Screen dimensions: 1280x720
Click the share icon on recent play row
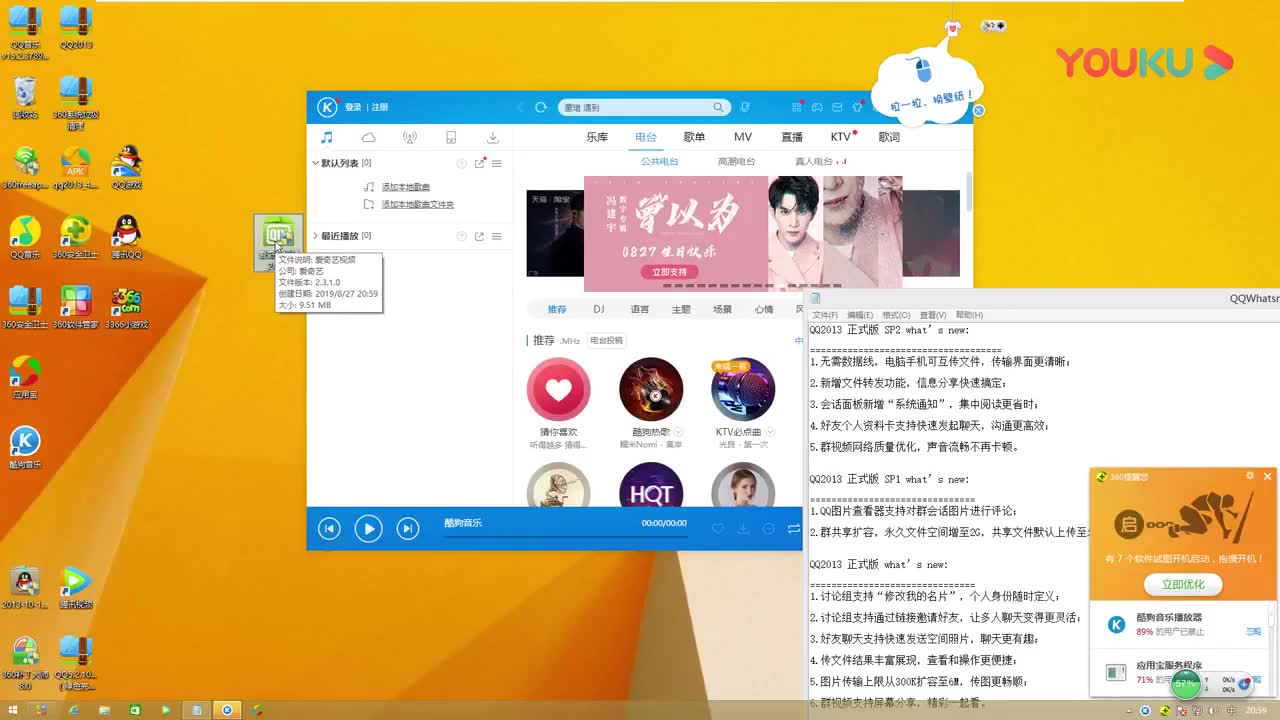pos(479,236)
